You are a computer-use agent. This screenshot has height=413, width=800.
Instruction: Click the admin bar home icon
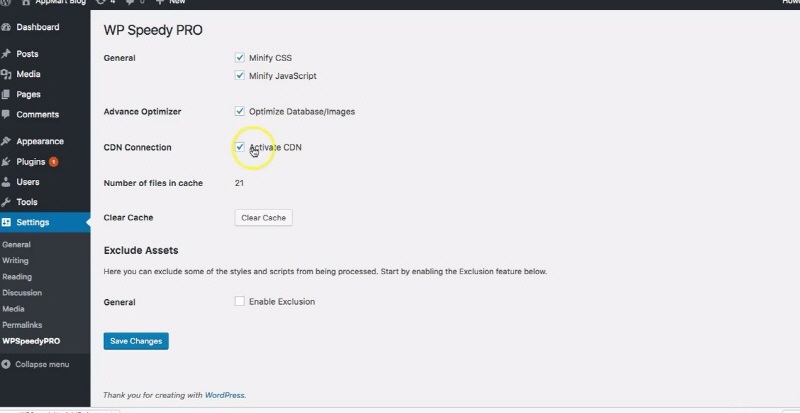pyautogui.click(x=26, y=2)
